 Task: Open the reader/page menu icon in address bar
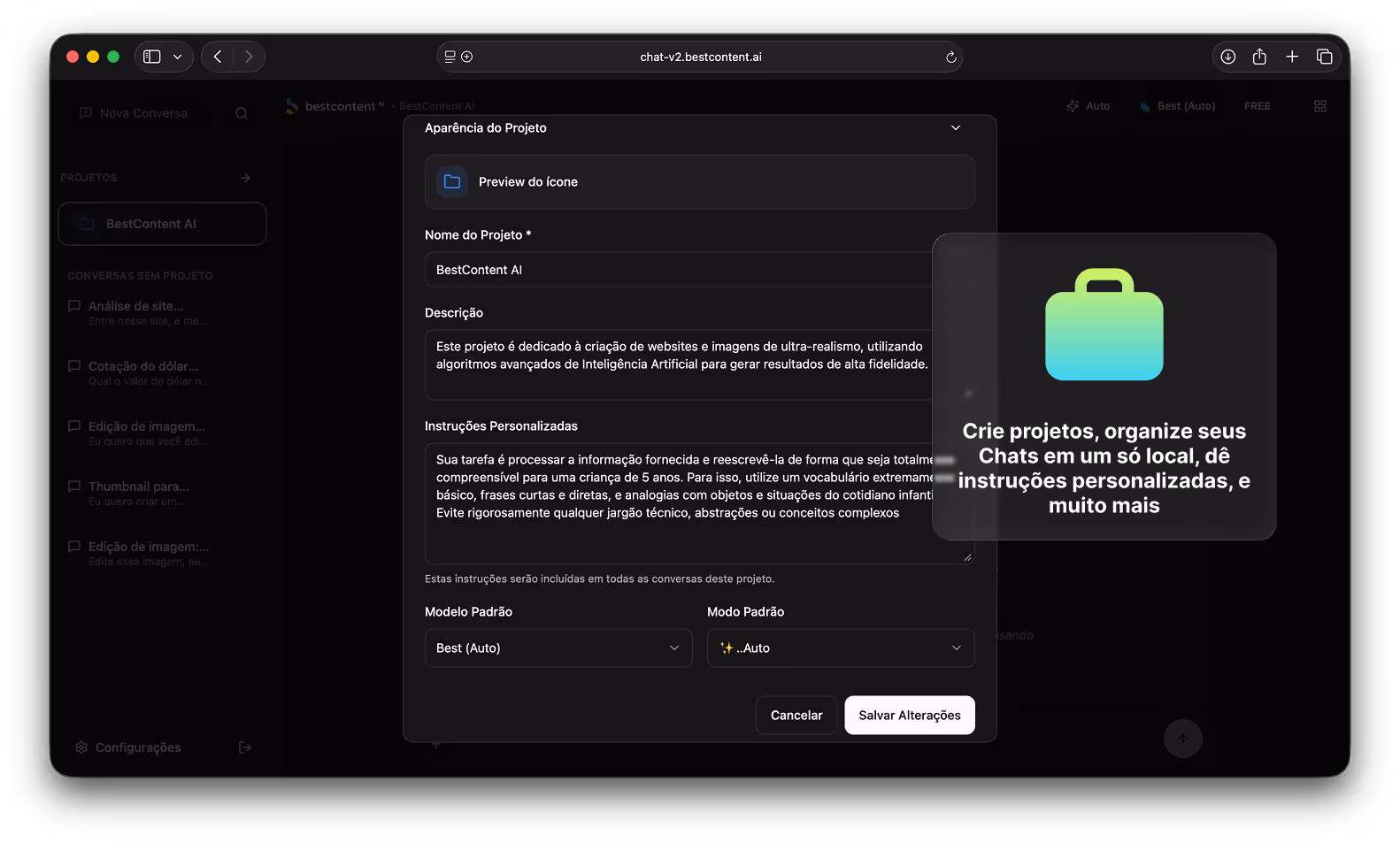(450, 57)
